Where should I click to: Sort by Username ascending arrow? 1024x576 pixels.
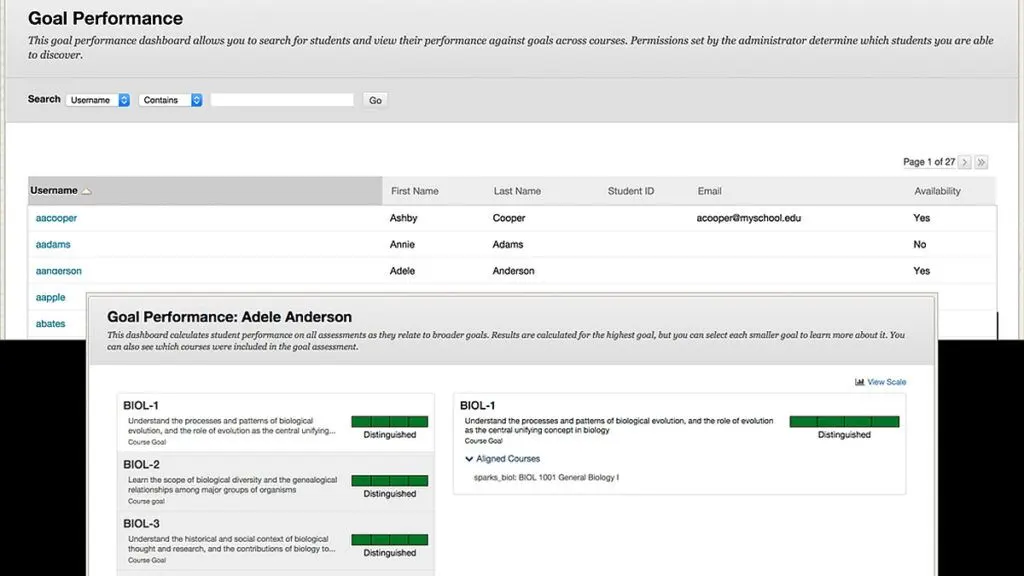pyautogui.click(x=86, y=191)
